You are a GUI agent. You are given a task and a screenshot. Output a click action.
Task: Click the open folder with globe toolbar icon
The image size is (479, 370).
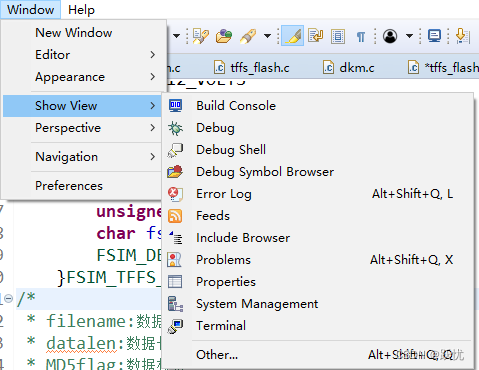(224, 36)
